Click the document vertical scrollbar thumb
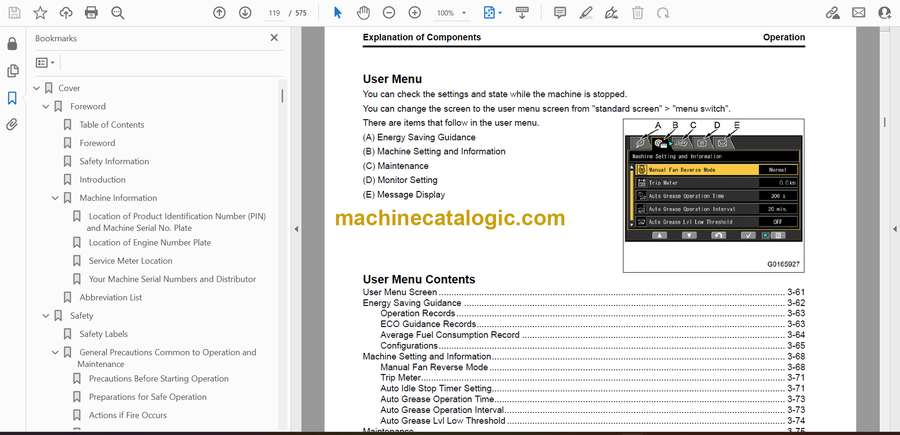 885,121
